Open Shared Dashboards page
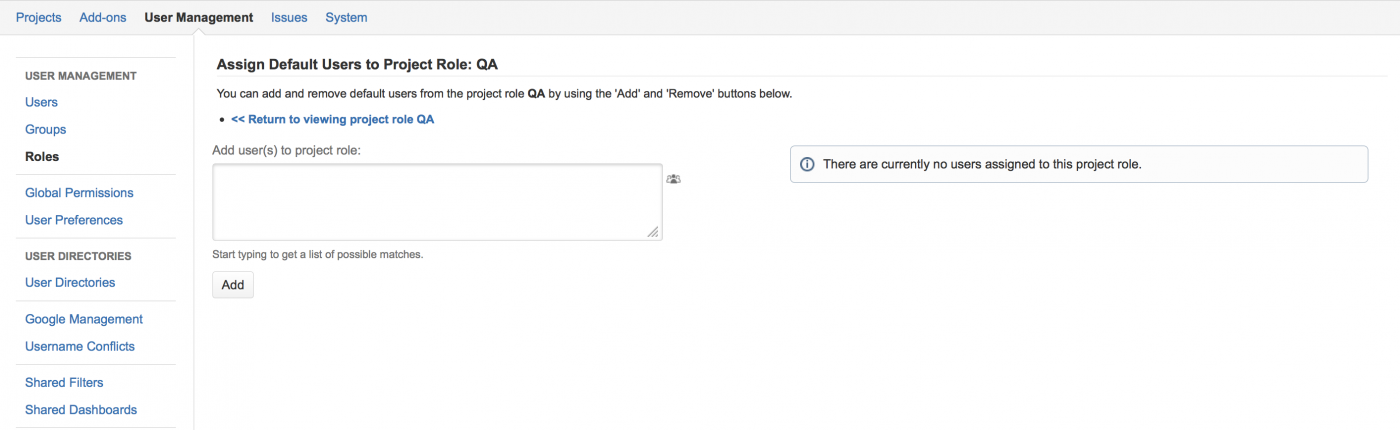Image resolution: width=1400 pixels, height=430 pixels. click(x=81, y=409)
